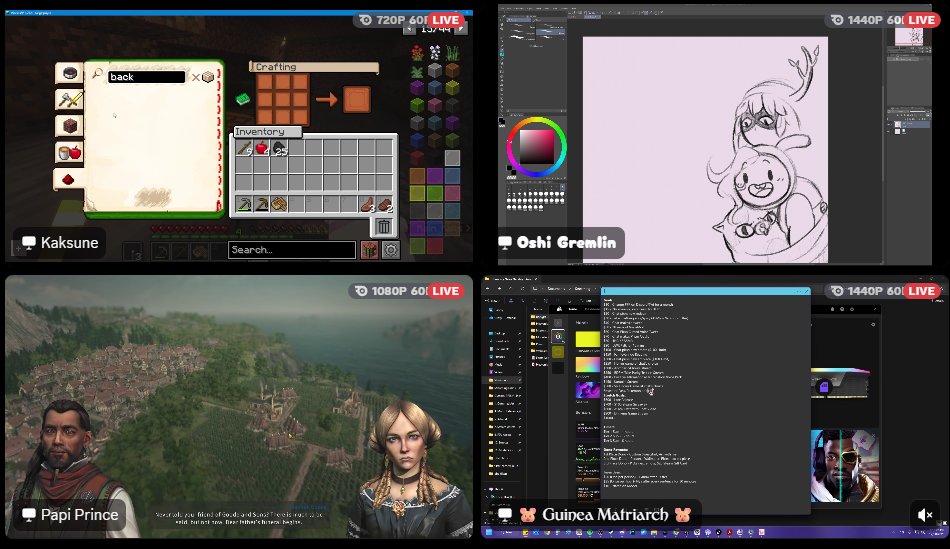
Task: Click the 'Search...' field at the bottom
Action: coord(292,250)
